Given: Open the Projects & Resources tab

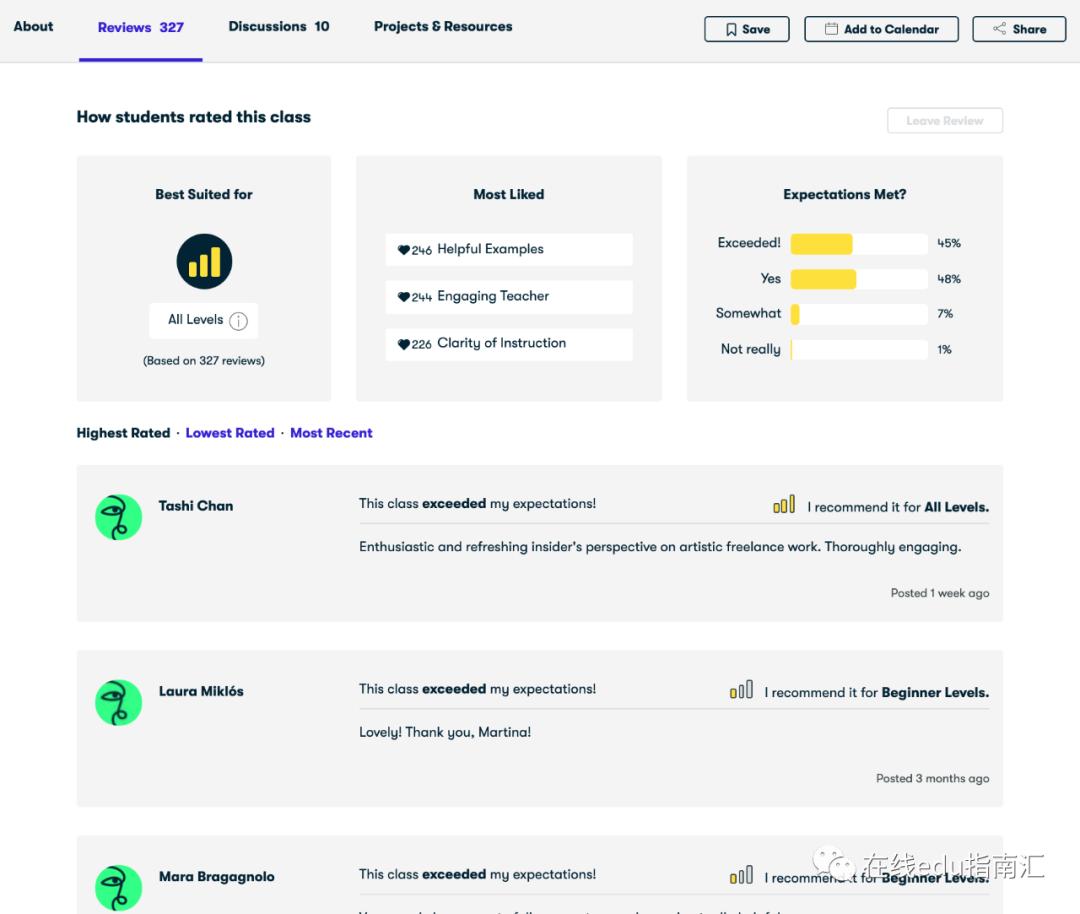Looking at the screenshot, I should [x=443, y=27].
